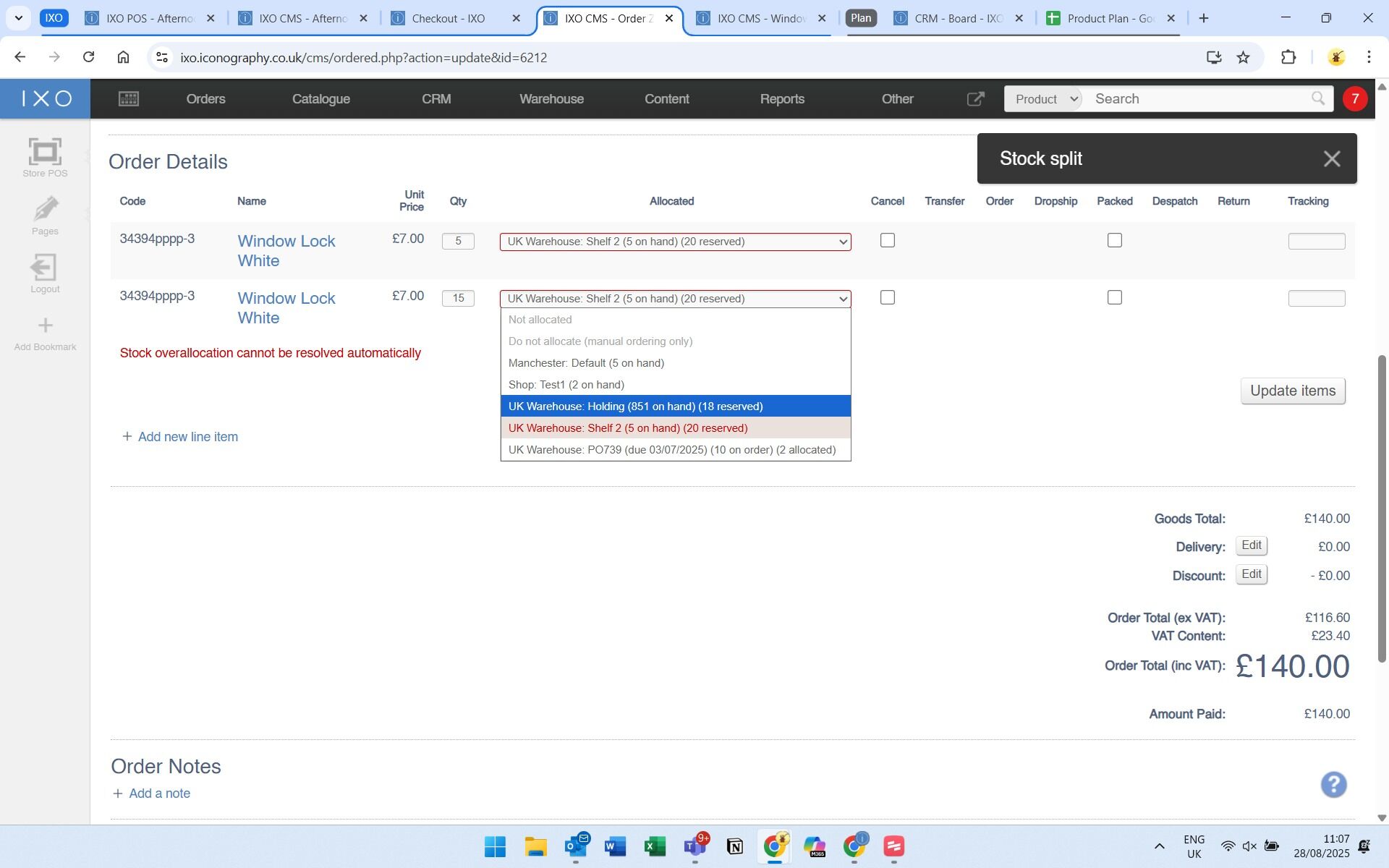Screen dimensions: 1389x868
Task: Click the Add new line item link
Action: point(187,437)
